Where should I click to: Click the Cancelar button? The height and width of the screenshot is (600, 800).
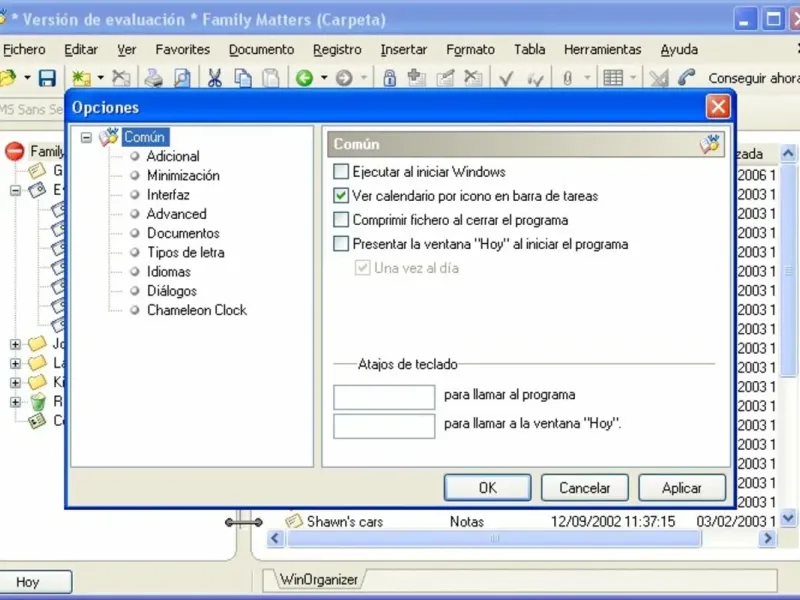pyautogui.click(x=585, y=488)
